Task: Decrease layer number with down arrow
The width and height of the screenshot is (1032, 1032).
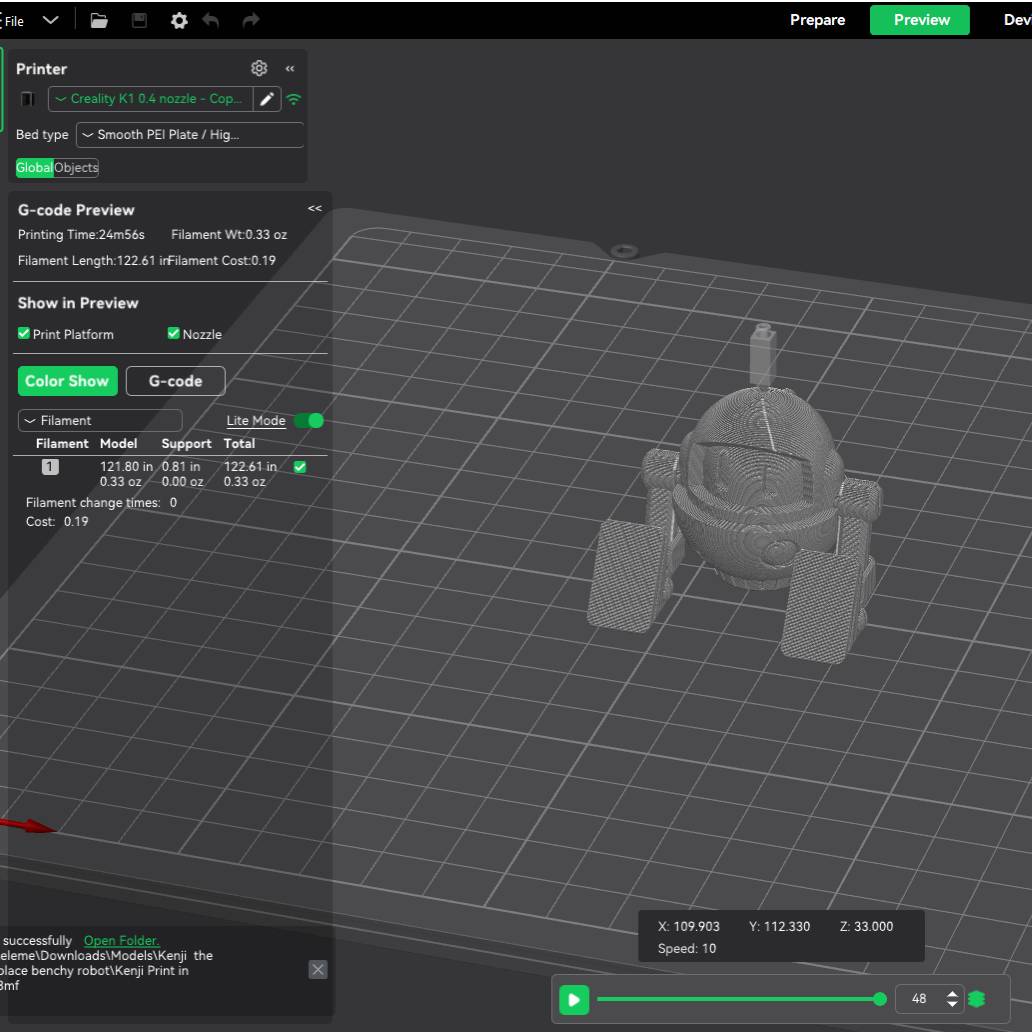Action: point(952,1005)
